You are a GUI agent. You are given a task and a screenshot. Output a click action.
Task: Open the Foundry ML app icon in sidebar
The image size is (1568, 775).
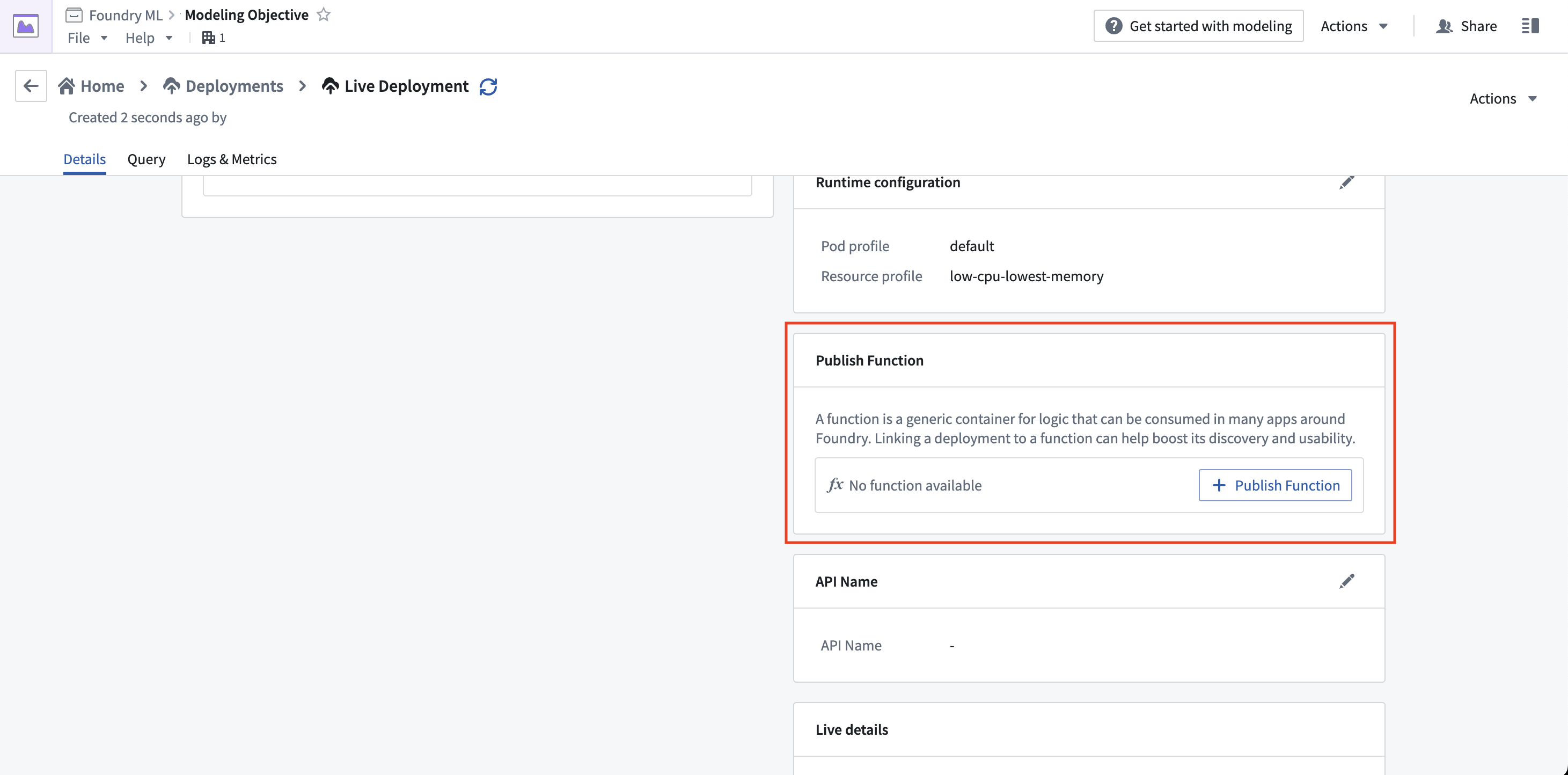[x=25, y=26]
